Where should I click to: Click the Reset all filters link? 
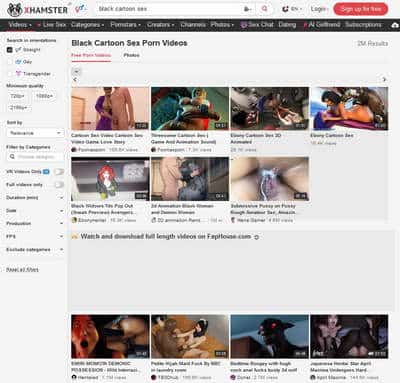[x=22, y=270]
